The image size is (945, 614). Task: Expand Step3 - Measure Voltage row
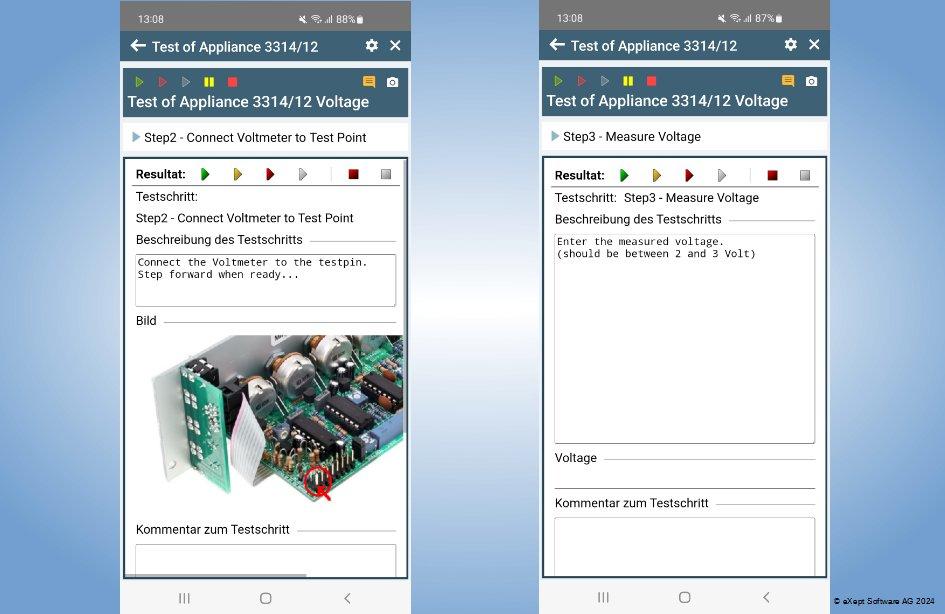pyautogui.click(x=684, y=136)
